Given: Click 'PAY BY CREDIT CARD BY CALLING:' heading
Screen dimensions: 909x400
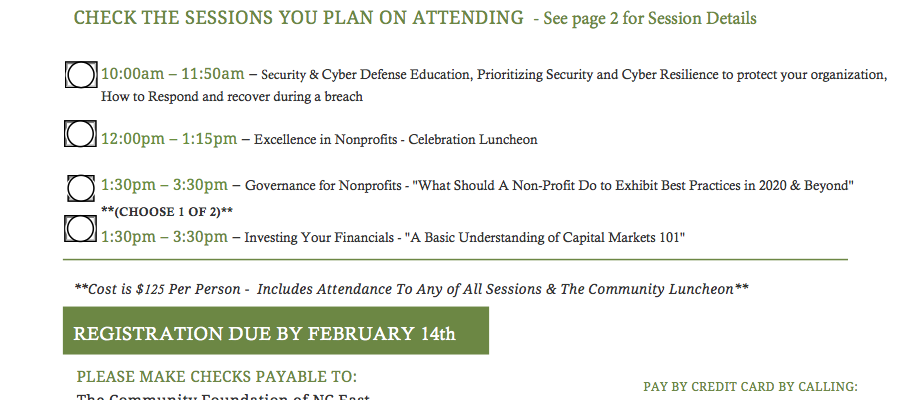Looking at the screenshot, I should click(x=750, y=386).
